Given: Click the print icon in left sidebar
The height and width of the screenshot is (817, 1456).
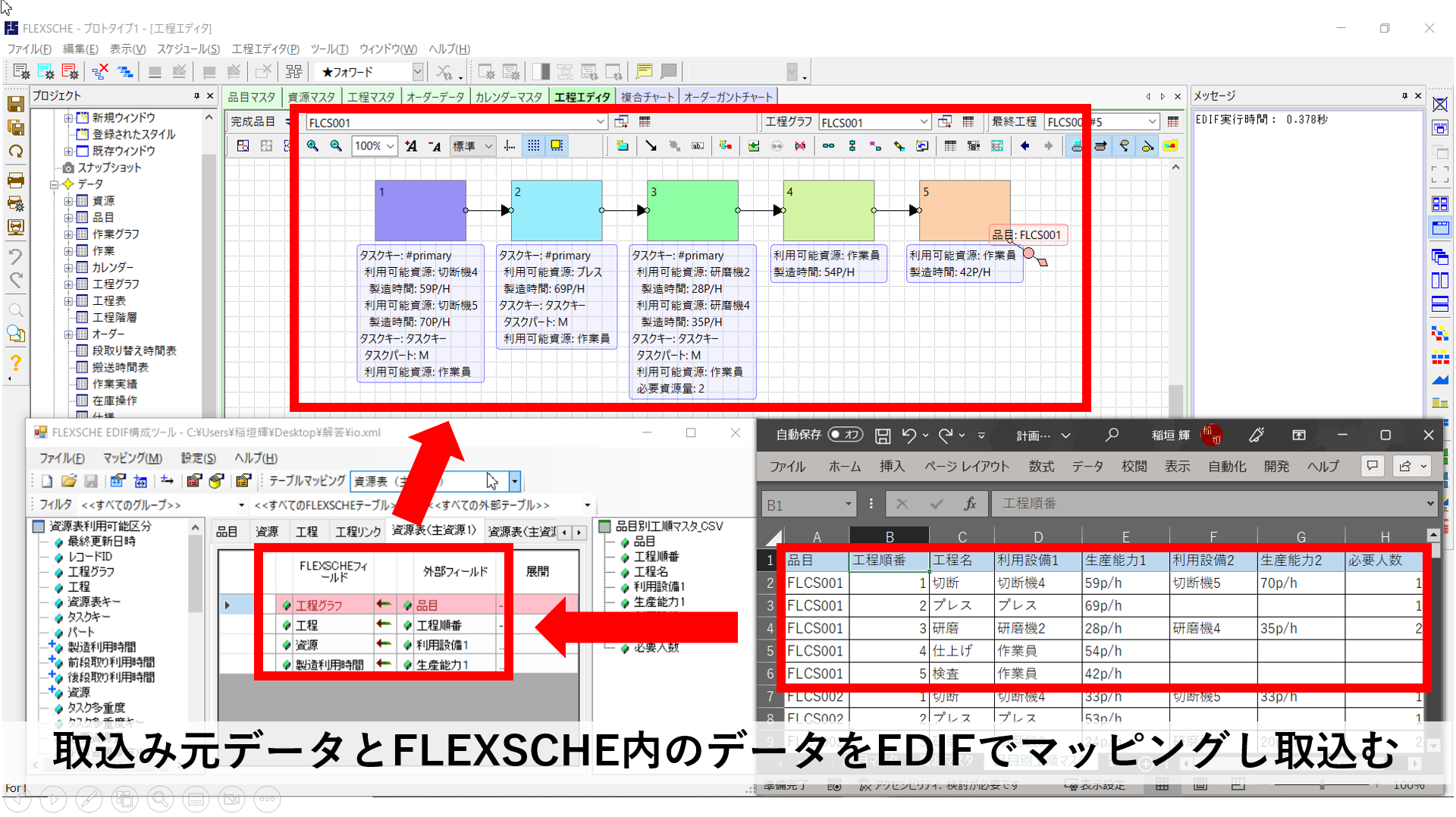Looking at the screenshot, I should pyautogui.click(x=15, y=181).
